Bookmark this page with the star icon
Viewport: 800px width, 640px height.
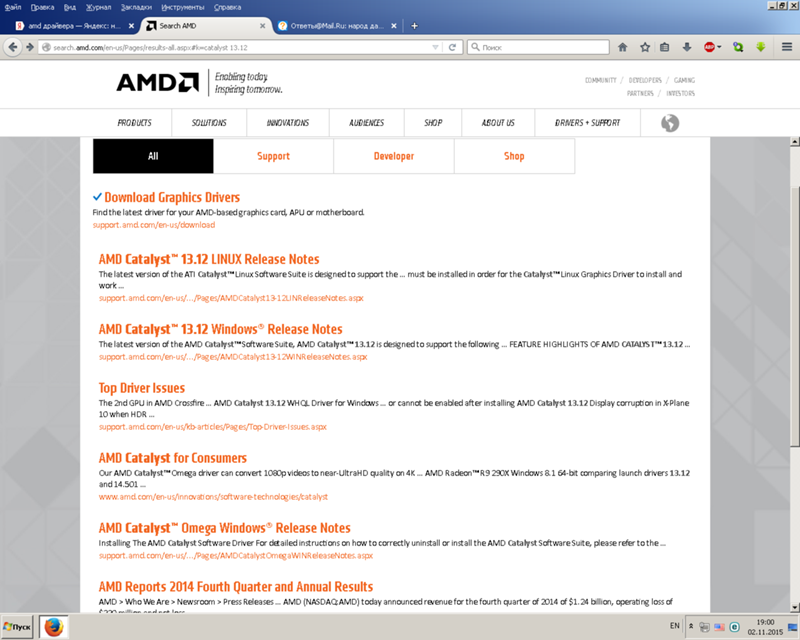645,47
